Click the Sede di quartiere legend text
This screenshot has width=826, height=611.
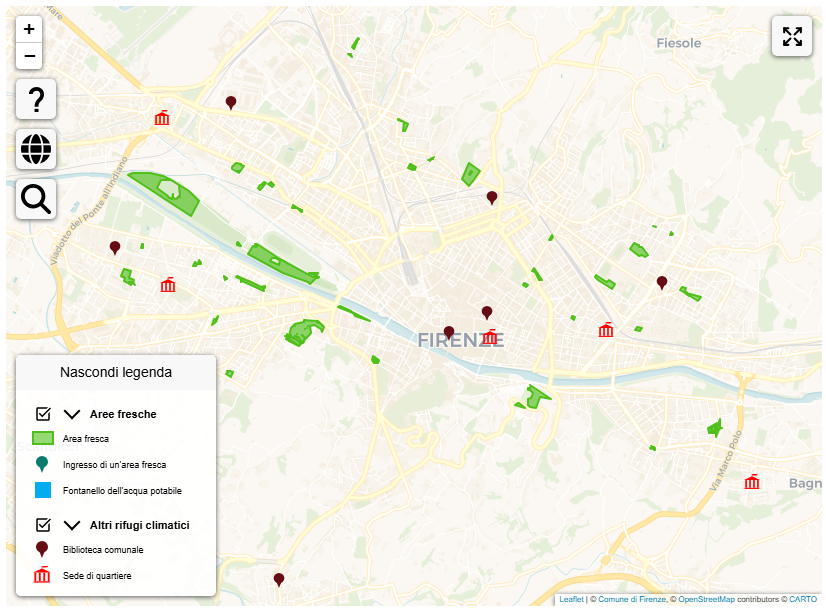(97, 576)
